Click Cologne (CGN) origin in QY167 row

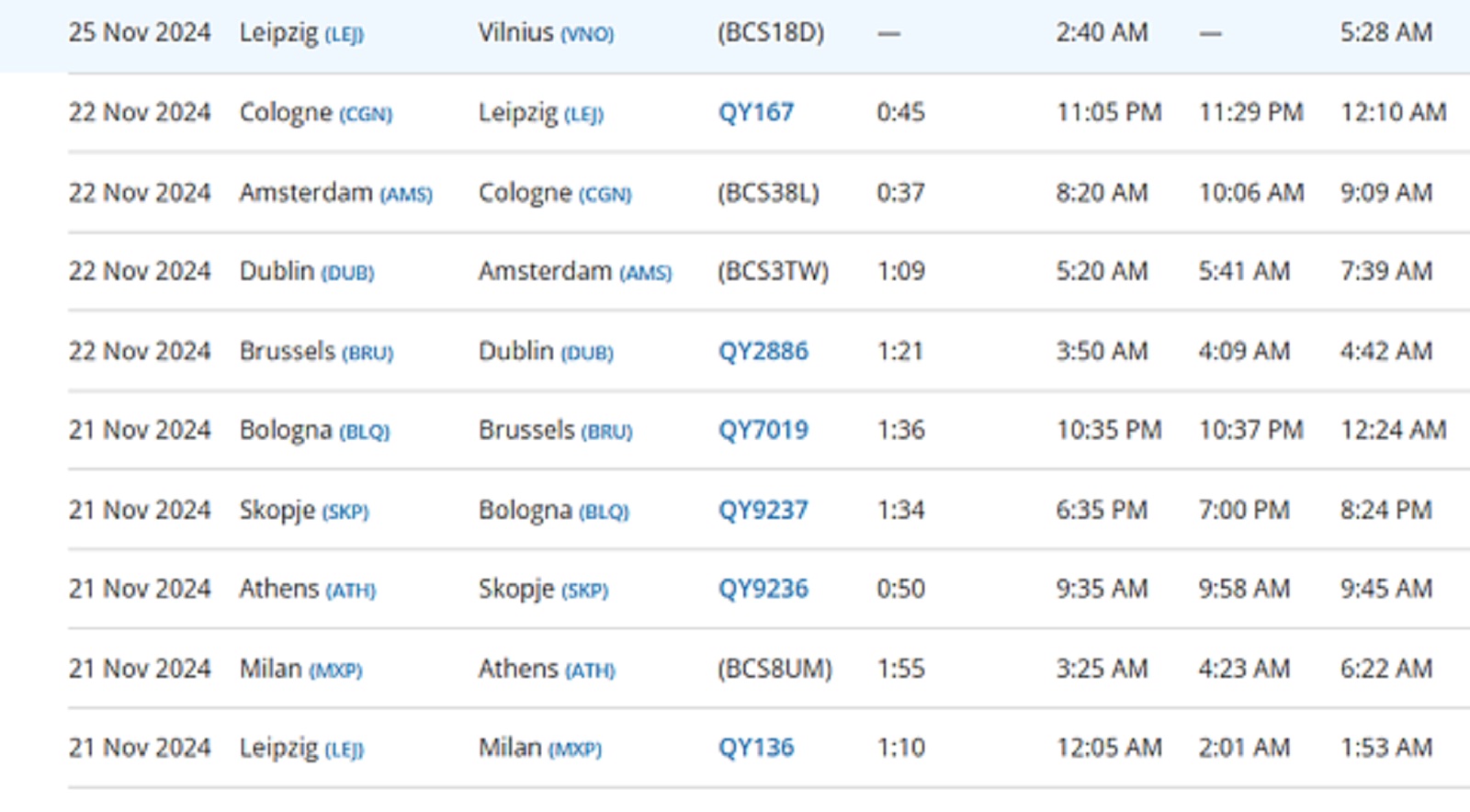(x=315, y=113)
